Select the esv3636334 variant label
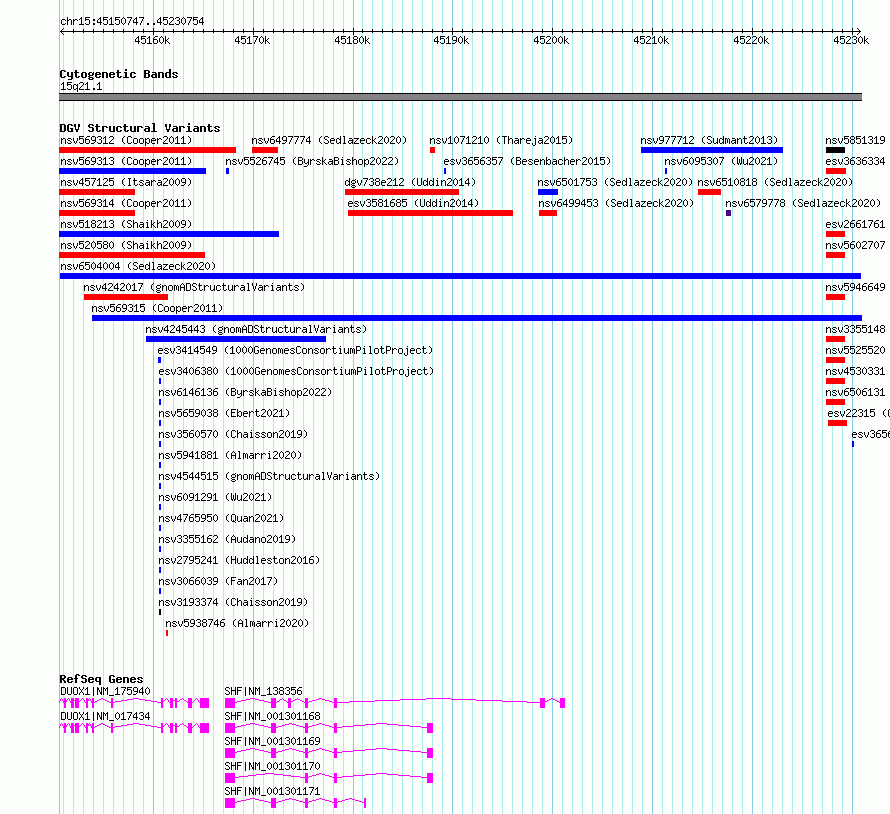This screenshot has height=814, width=890. [855, 161]
